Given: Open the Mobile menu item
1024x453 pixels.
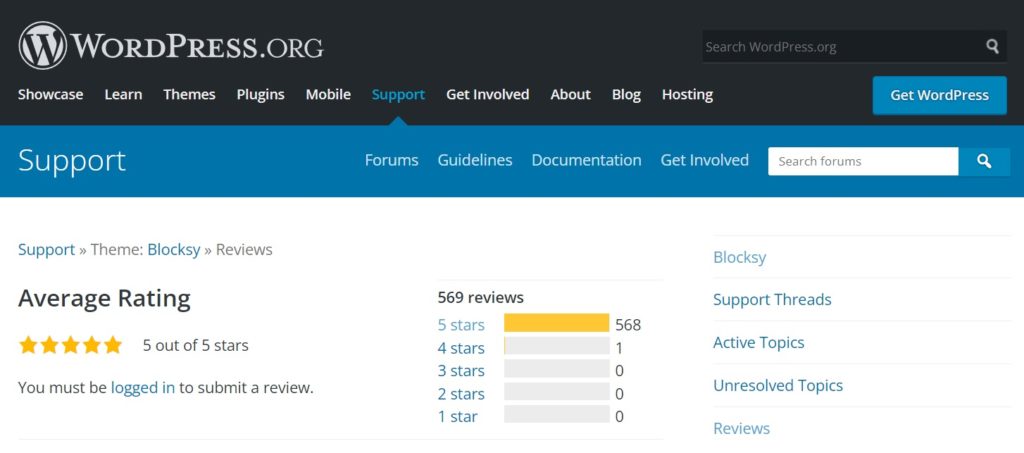Looking at the screenshot, I should click(x=328, y=95).
